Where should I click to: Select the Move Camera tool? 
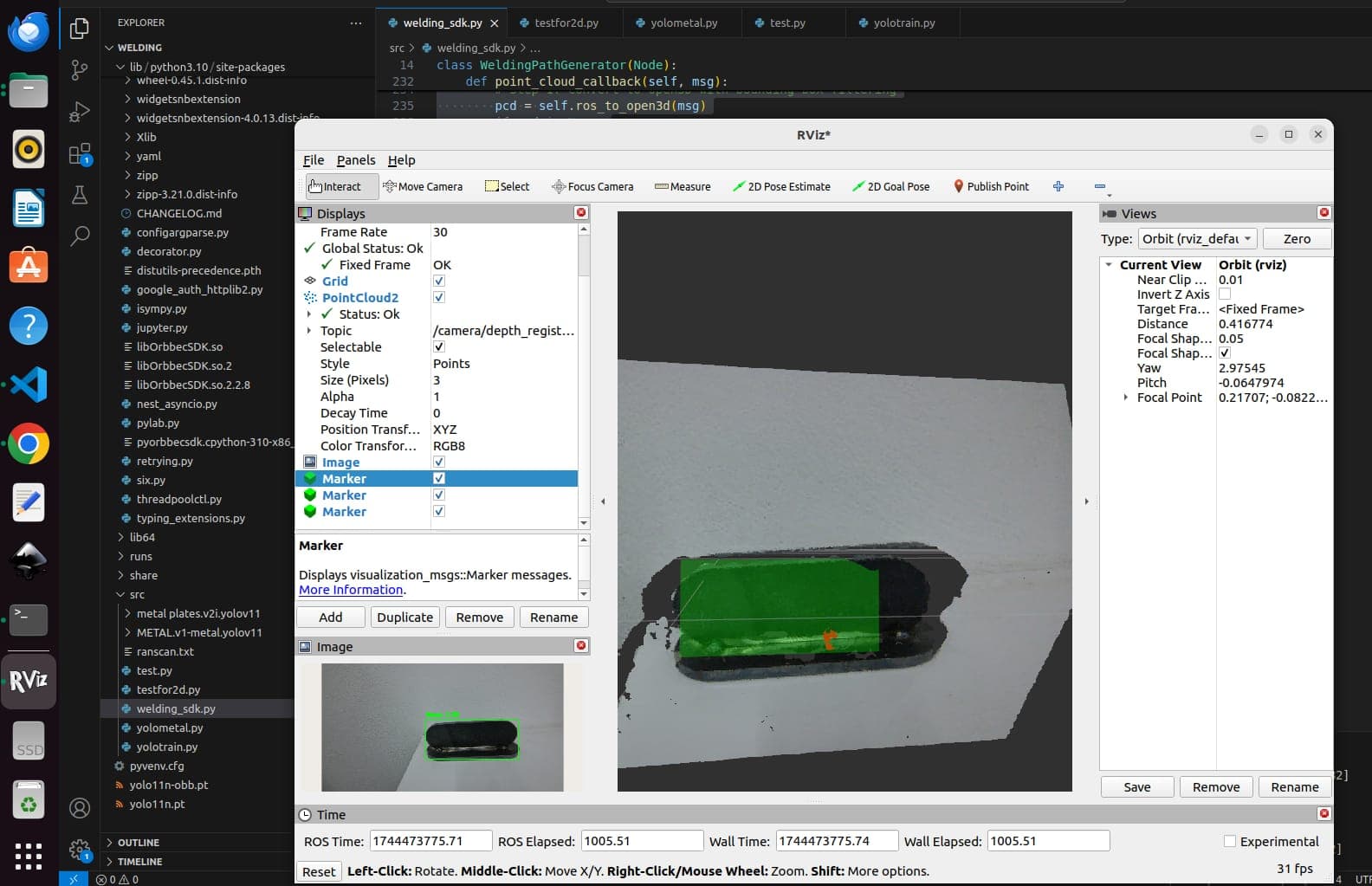click(423, 186)
